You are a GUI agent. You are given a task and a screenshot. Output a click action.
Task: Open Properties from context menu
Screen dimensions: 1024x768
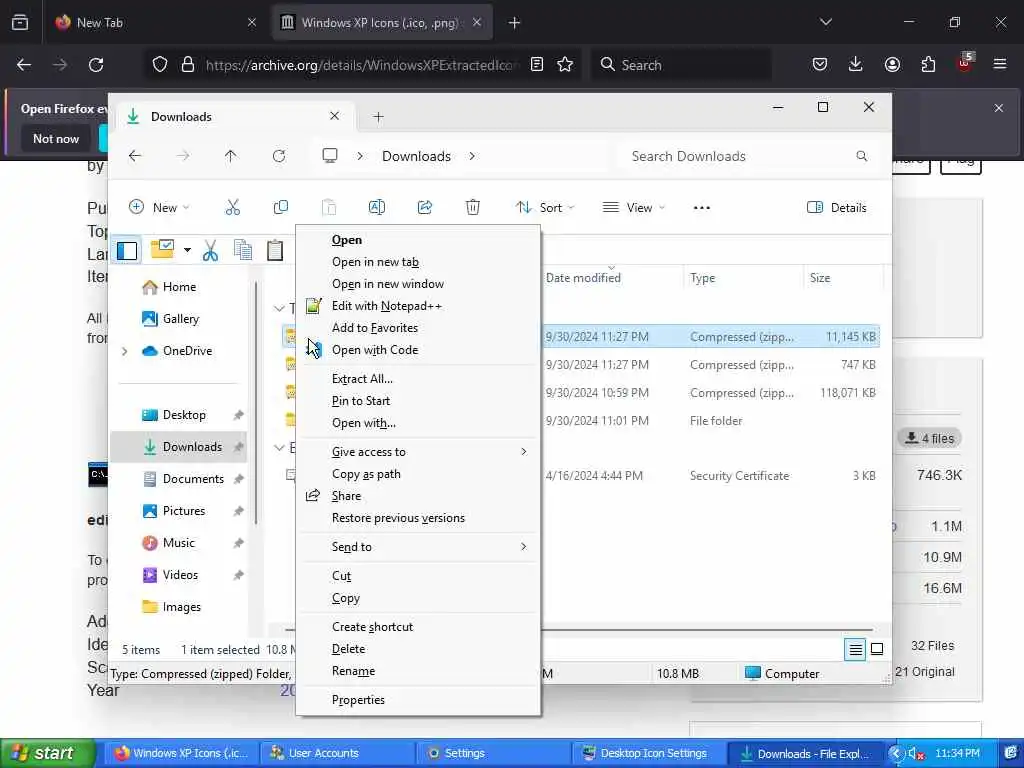[418, 700]
